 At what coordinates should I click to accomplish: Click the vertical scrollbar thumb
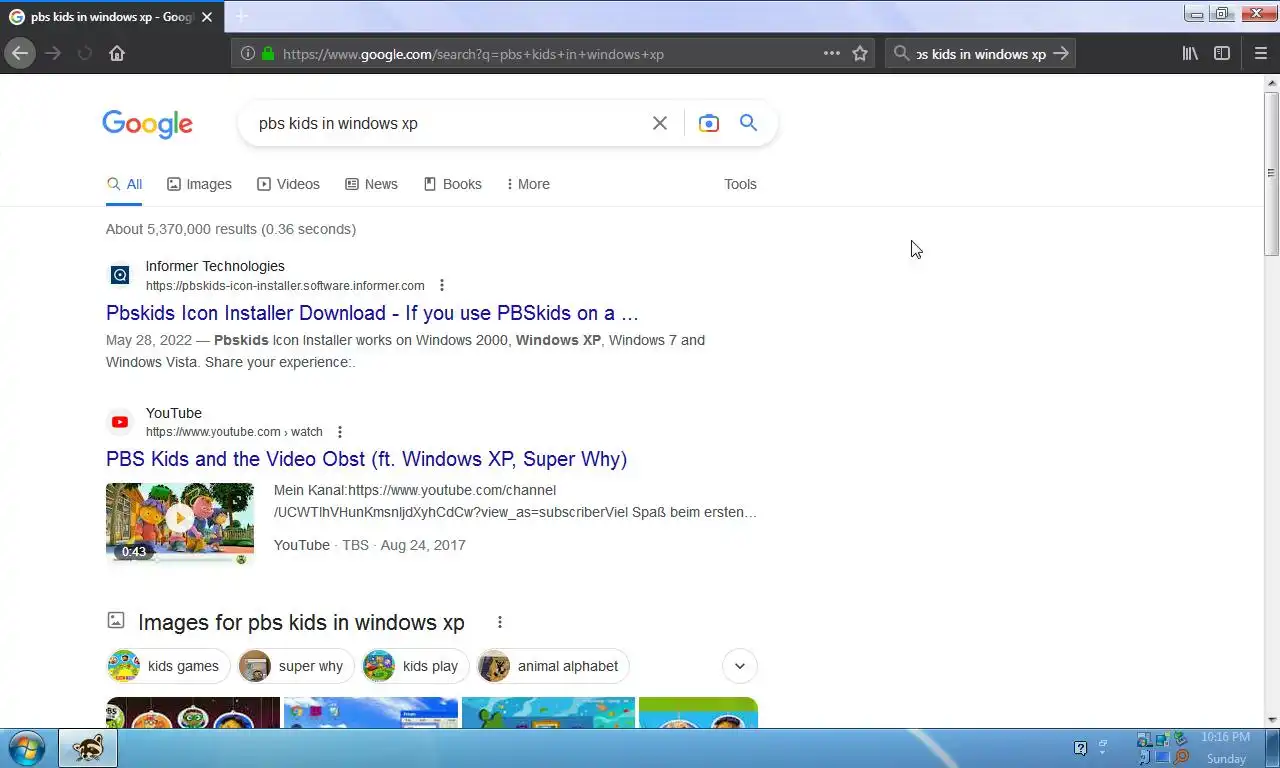point(1271,172)
